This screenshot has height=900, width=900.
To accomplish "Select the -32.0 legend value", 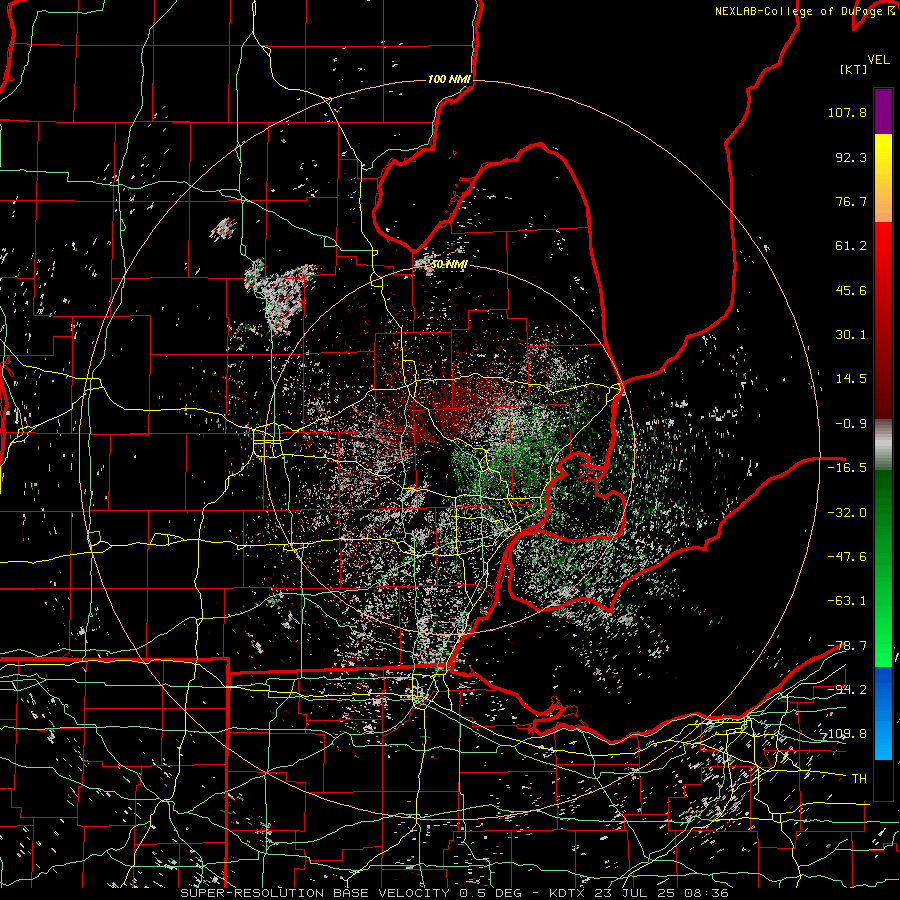I will pos(847,513).
